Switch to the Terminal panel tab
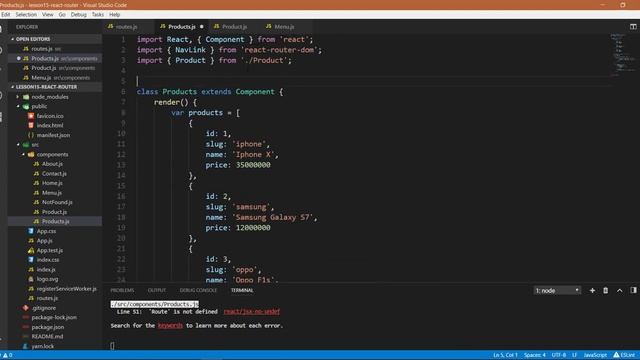640x360 pixels. [x=242, y=290]
